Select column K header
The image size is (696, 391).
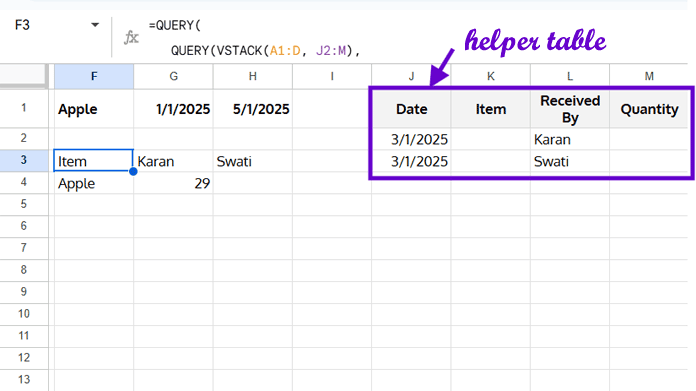490,76
